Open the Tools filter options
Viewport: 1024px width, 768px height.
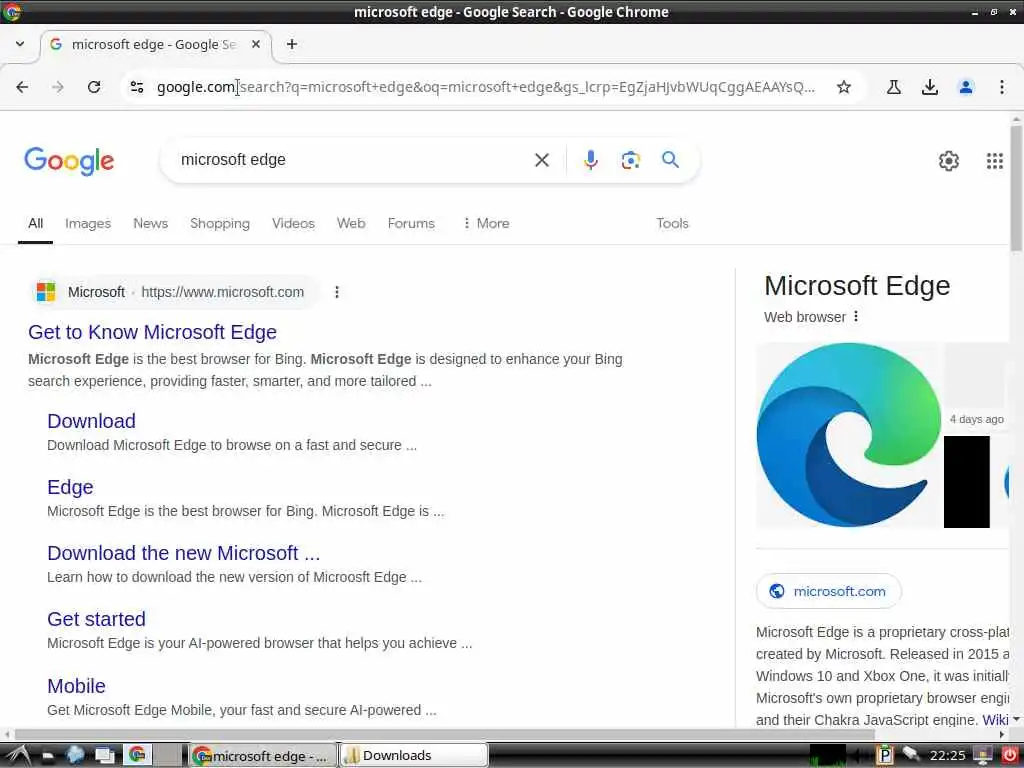pos(672,223)
